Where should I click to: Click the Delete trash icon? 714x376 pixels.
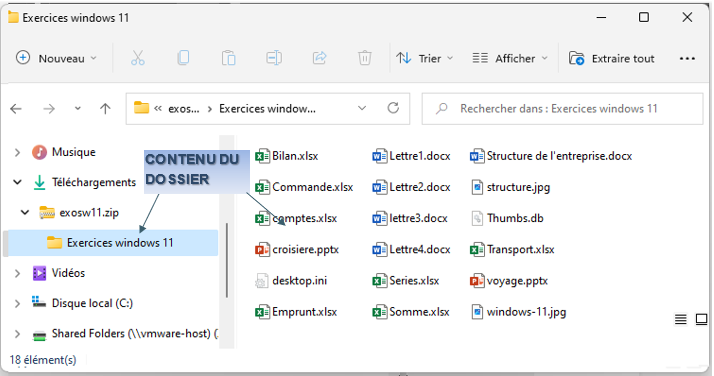coord(365,58)
